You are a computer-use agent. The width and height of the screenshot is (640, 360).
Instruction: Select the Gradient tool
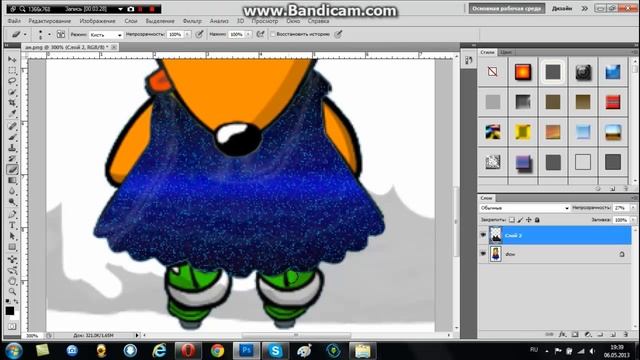(12, 180)
